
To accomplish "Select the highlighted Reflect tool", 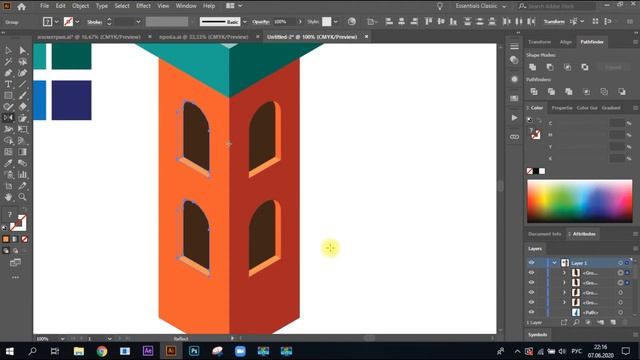I will coord(8,118).
